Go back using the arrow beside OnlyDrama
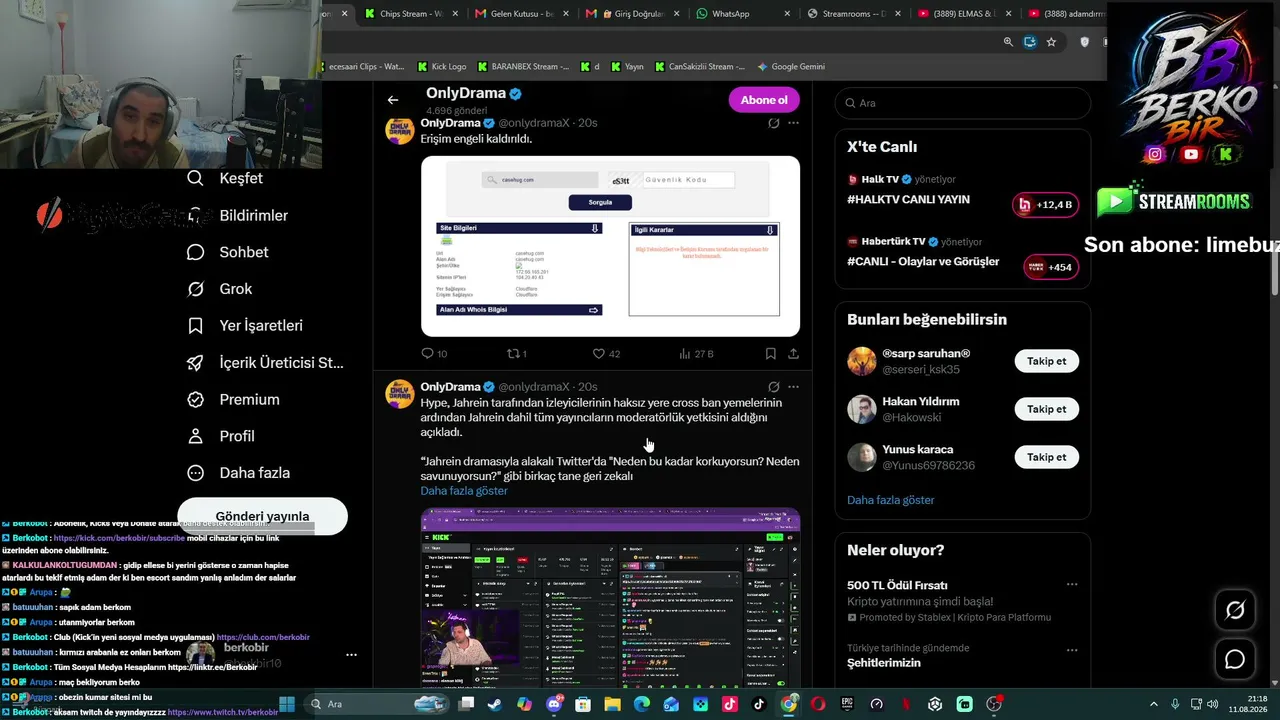Viewport: 1280px width, 720px height. click(393, 100)
